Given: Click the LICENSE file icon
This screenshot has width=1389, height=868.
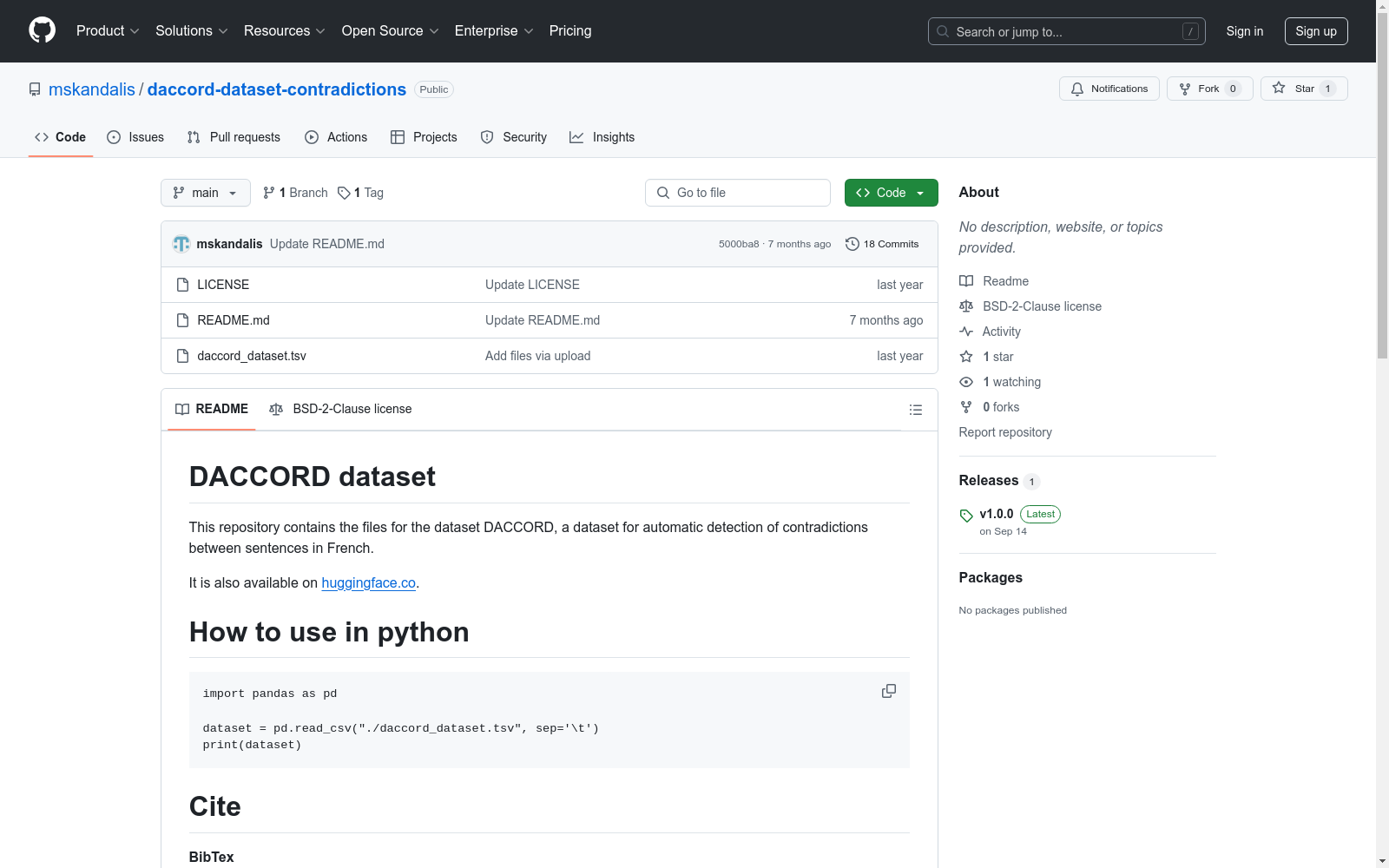Looking at the screenshot, I should tap(182, 285).
